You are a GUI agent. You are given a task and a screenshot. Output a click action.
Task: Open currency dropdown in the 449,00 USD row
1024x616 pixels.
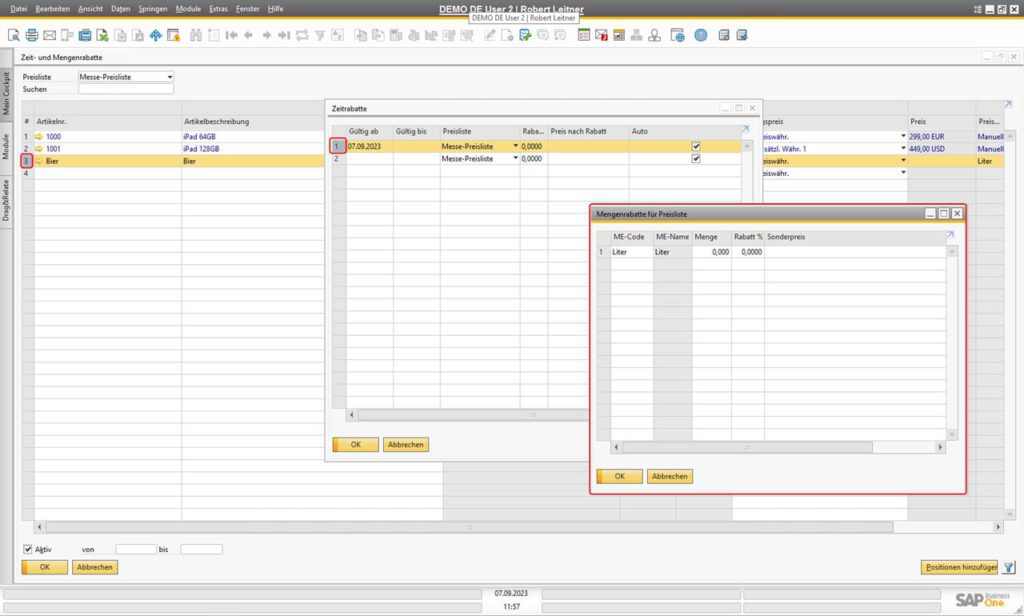903,149
